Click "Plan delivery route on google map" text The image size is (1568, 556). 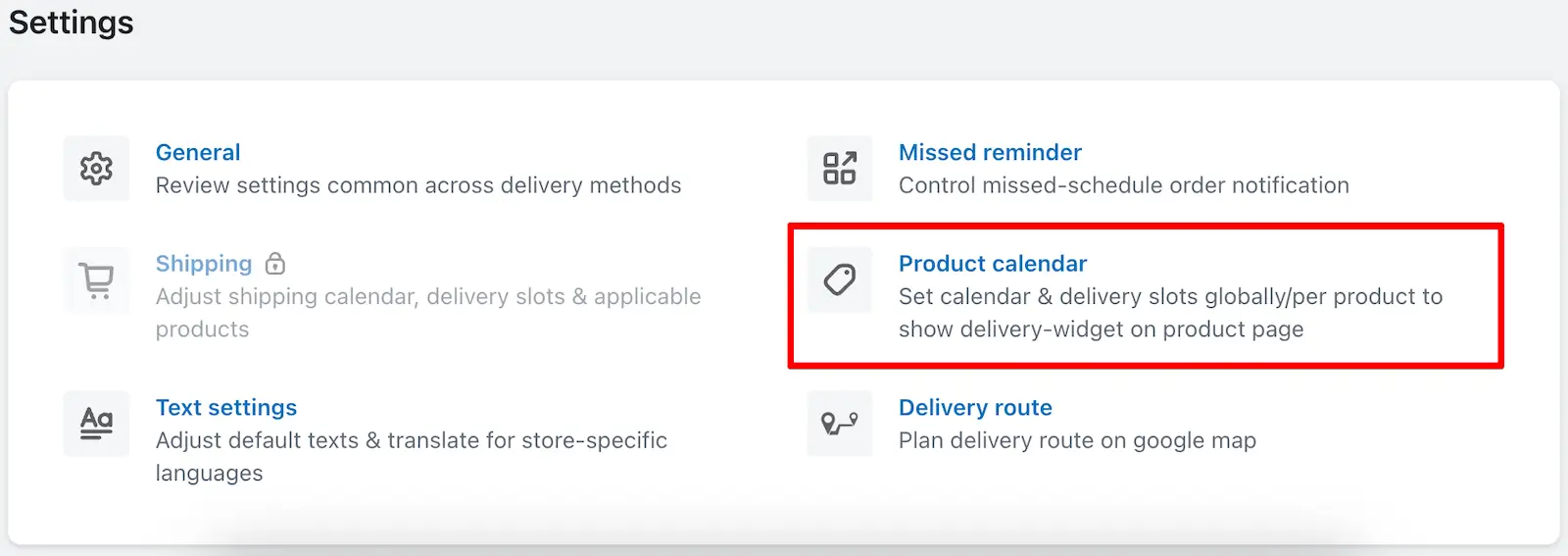tap(1077, 440)
